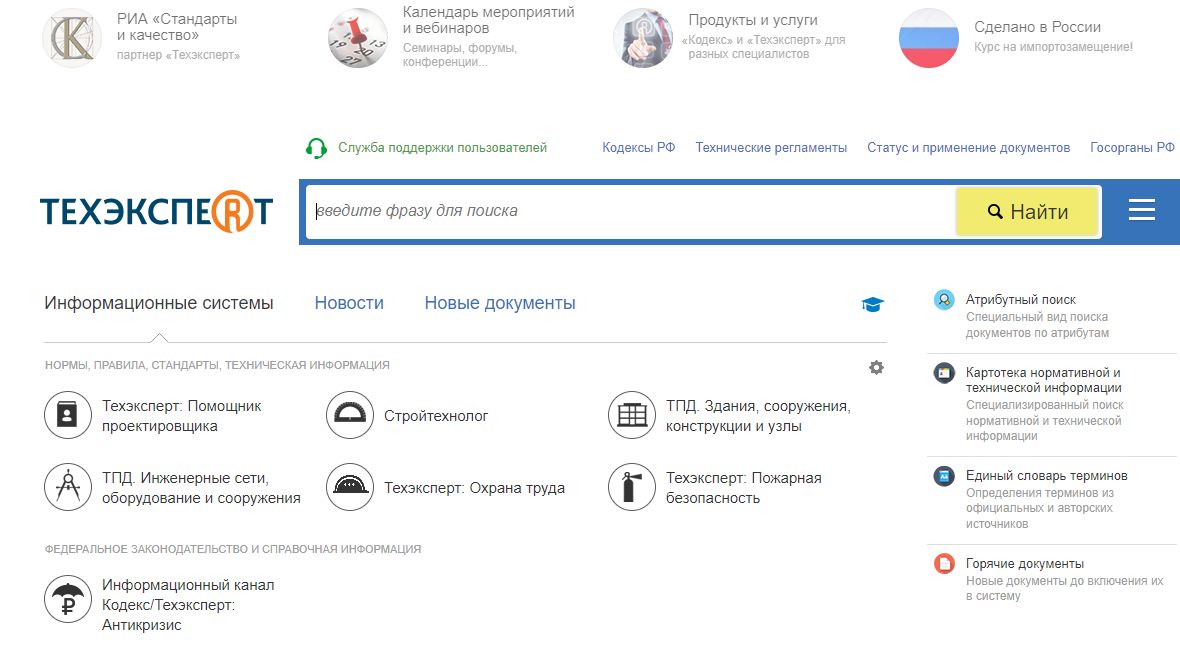Open Продукты и услуги title link

pyautogui.click(x=753, y=20)
